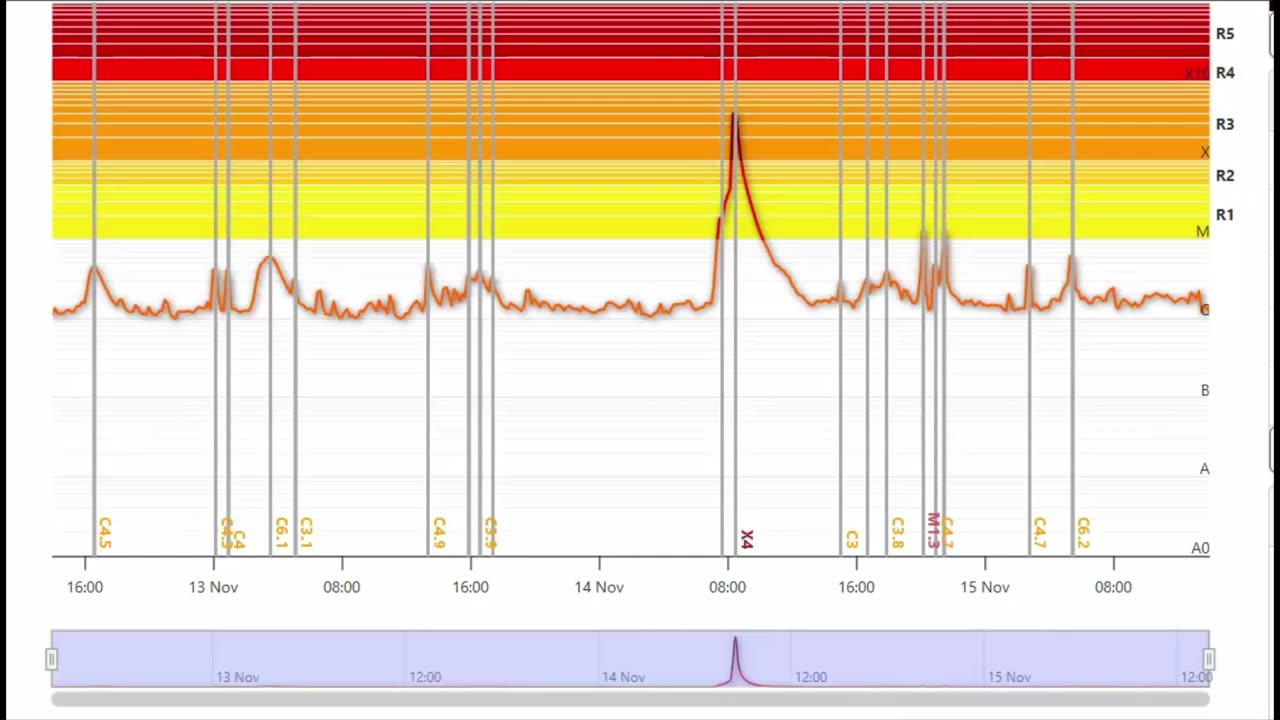This screenshot has height=720, width=1280.
Task: Select the C4.9 flare label
Action: [438, 533]
